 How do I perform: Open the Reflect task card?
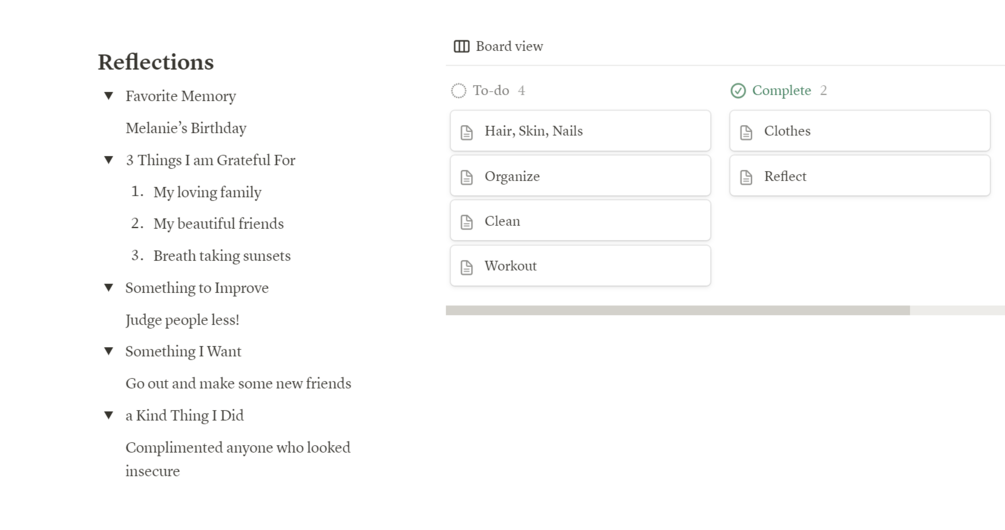(860, 176)
